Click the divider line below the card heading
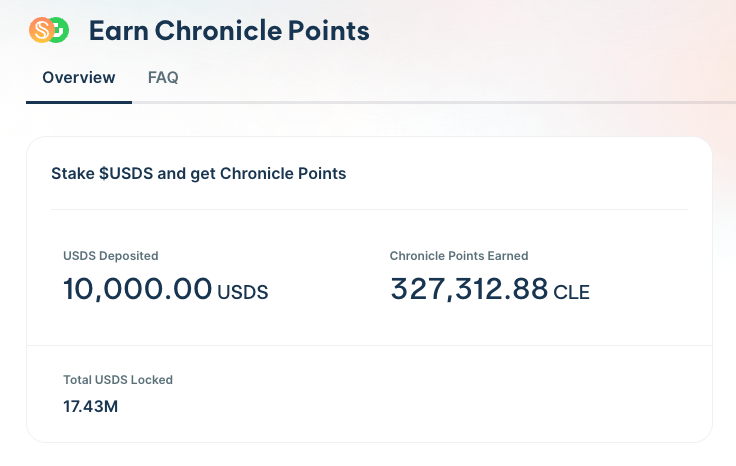The width and height of the screenshot is (736, 466). coord(369,210)
